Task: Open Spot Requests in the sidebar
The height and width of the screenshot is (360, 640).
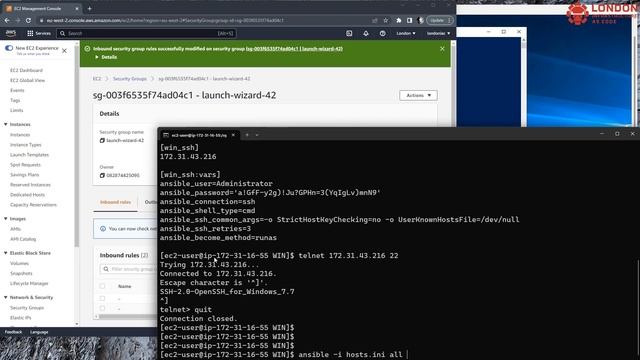Action: (x=25, y=165)
